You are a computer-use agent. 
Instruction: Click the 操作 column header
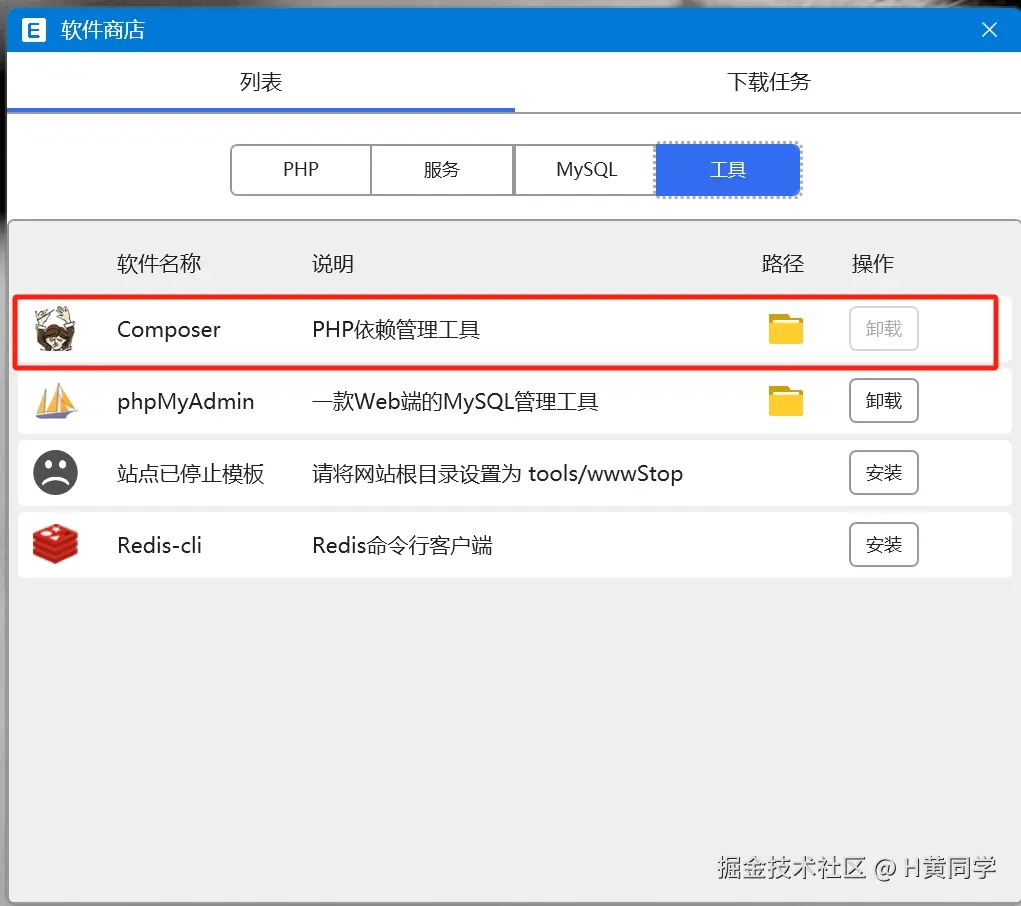pos(873,264)
